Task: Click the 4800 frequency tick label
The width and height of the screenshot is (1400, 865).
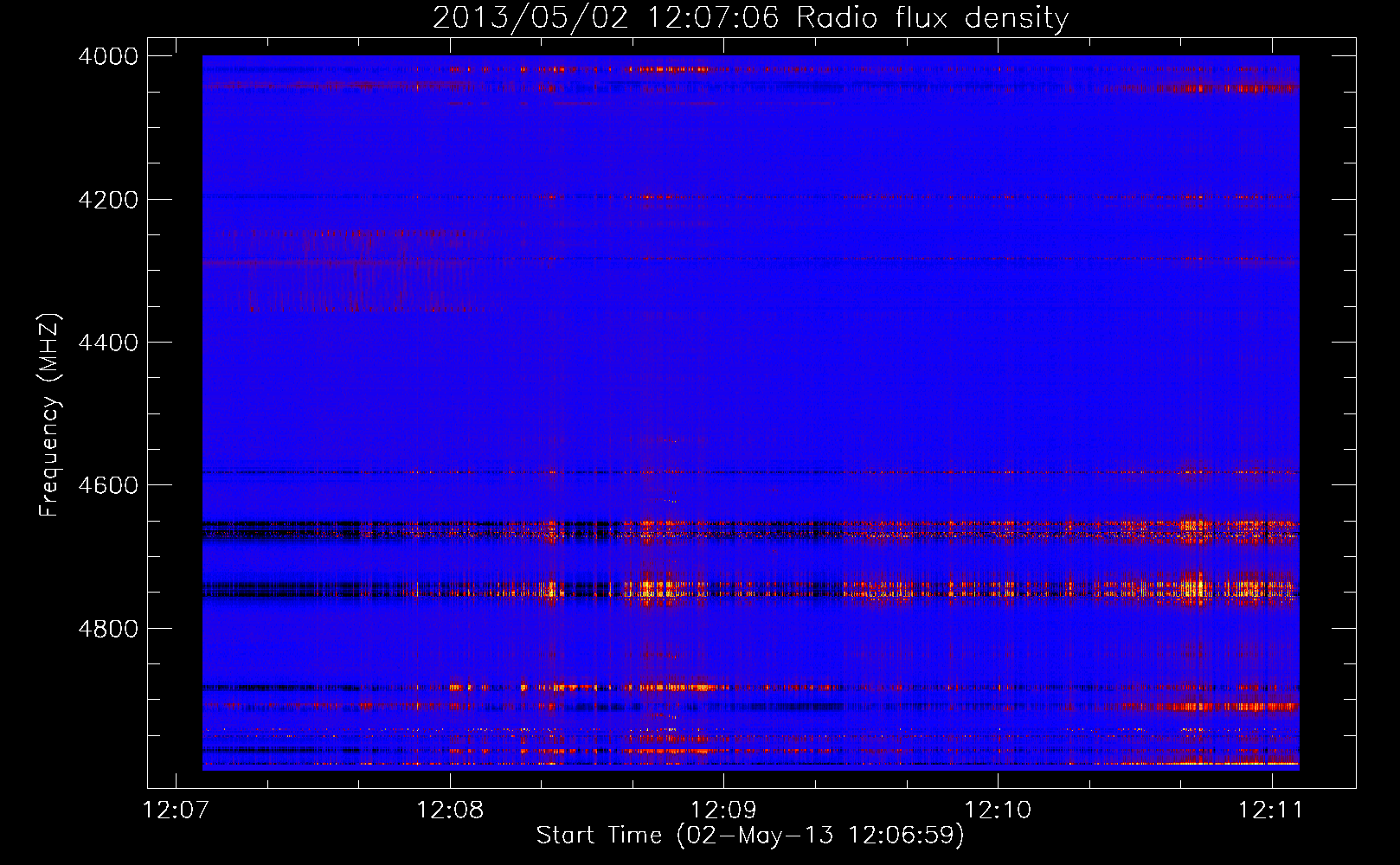Action: [108, 629]
